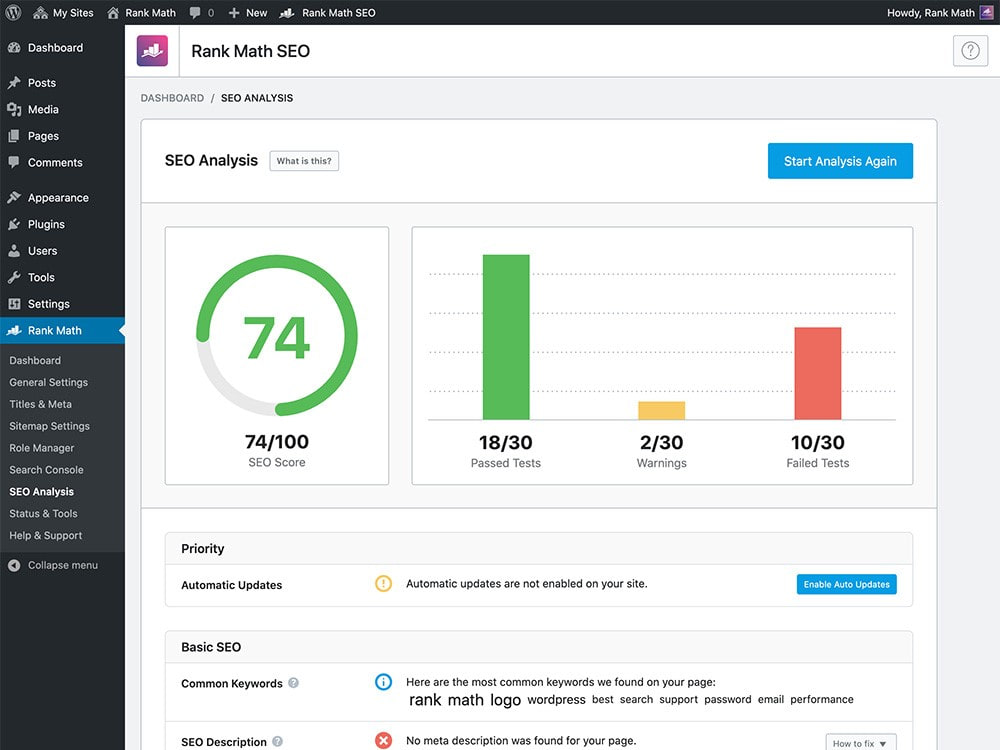Click the 'performance' keyword
This screenshot has height=750, width=1000.
(x=821, y=700)
